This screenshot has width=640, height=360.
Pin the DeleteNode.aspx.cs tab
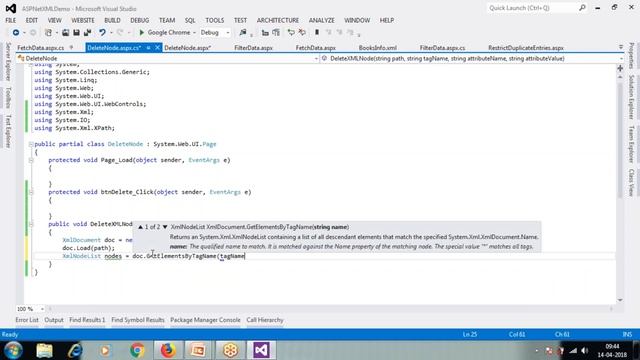148,48
